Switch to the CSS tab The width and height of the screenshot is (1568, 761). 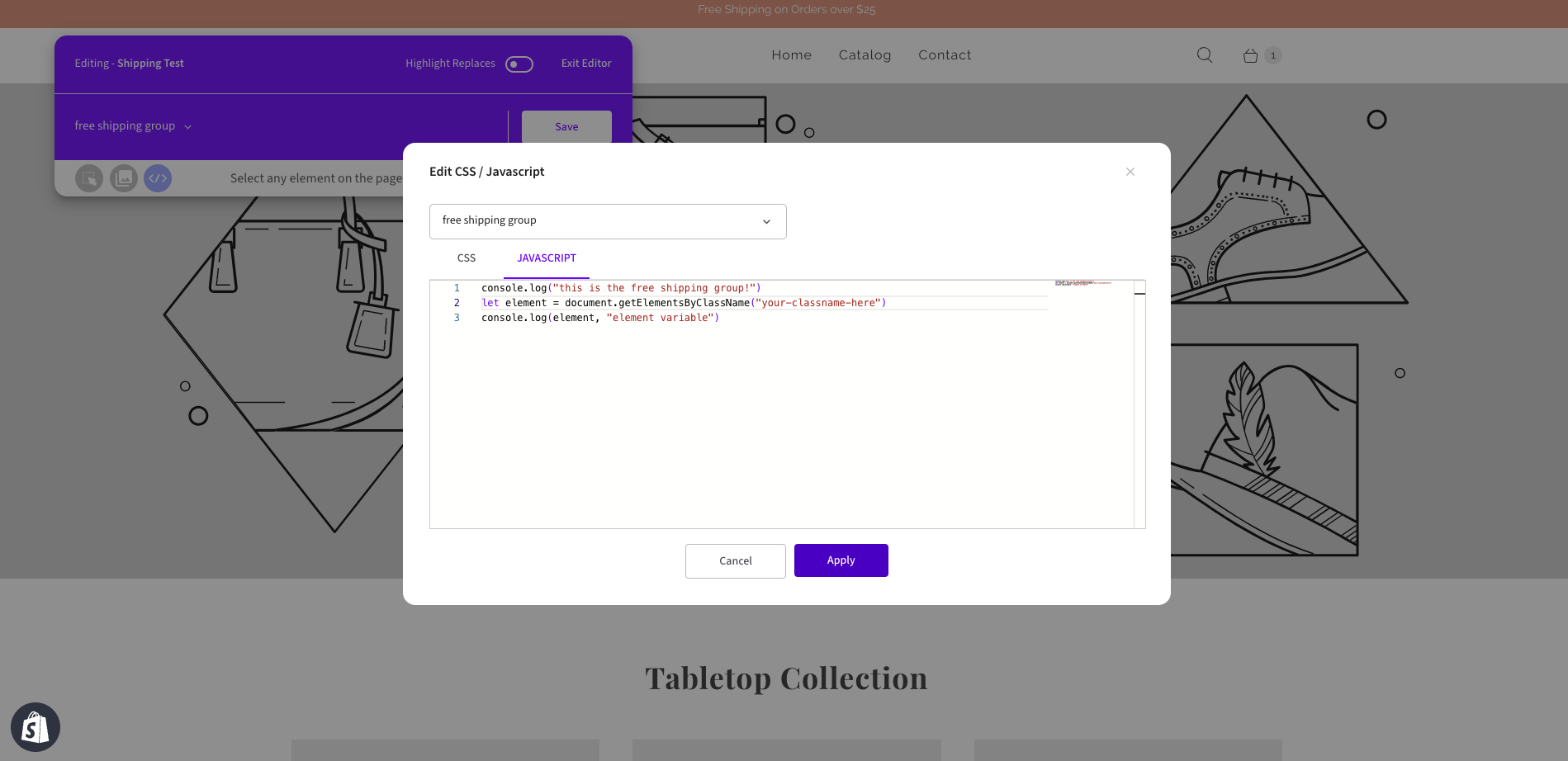tap(467, 258)
